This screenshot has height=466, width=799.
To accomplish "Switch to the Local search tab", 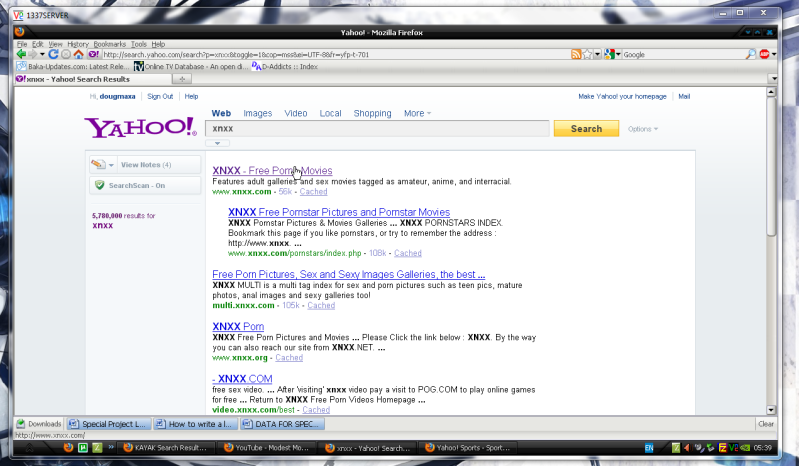I will click(330, 113).
